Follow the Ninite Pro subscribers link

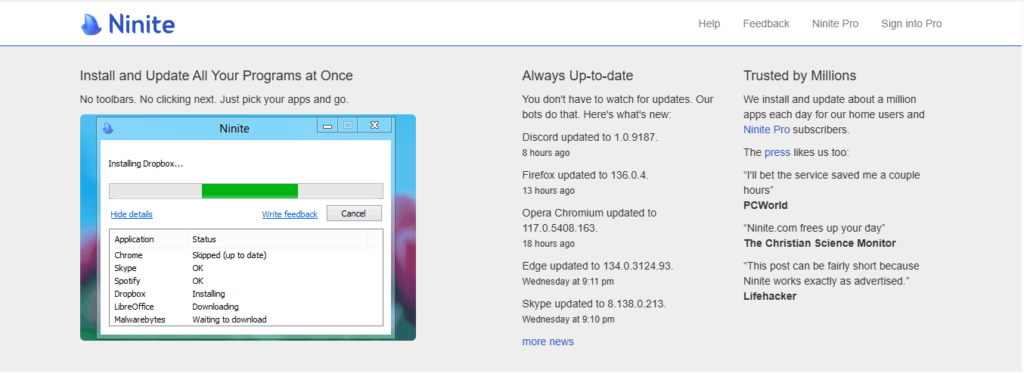tap(767, 129)
